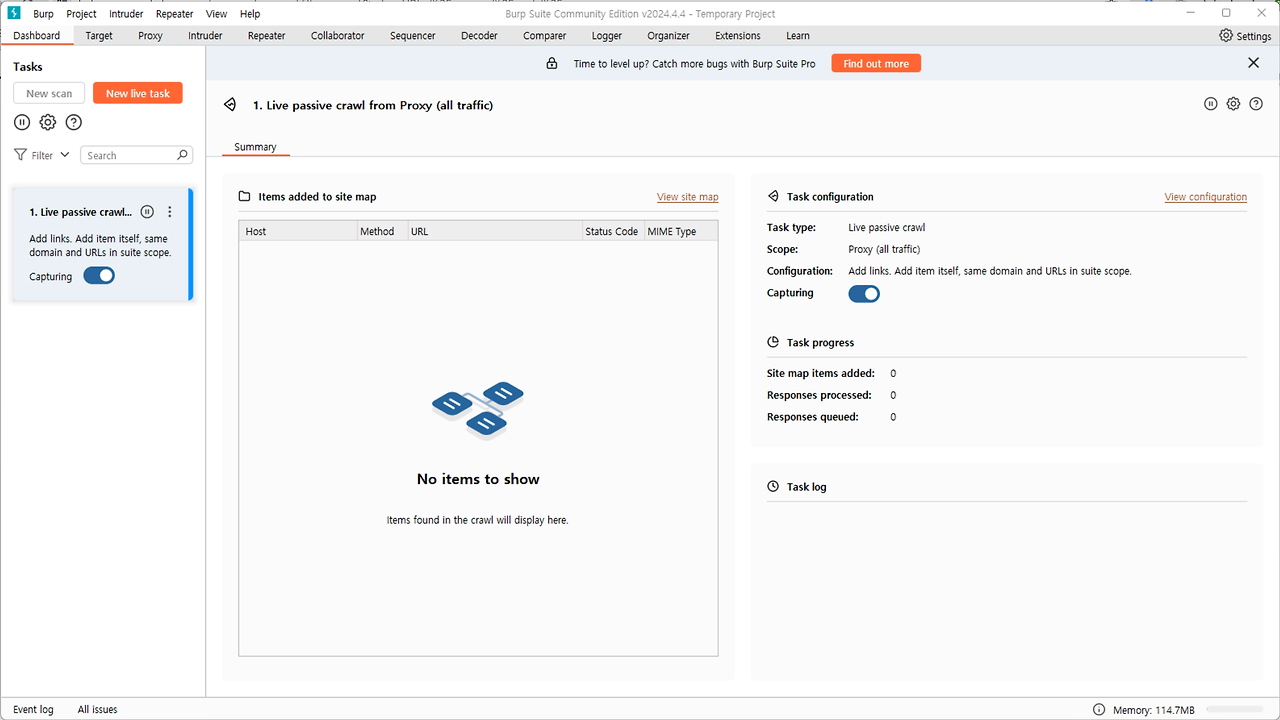Toggle Capturing switch in Task configuration
1280x720 pixels.
[x=864, y=294]
